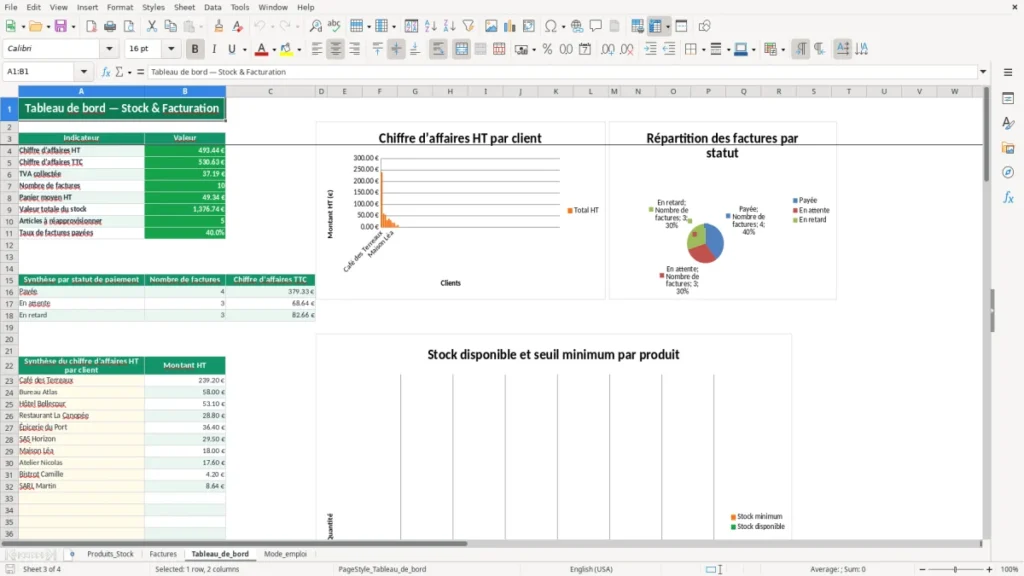Viewport: 1024px width, 576px height.
Task: Open the Name Box dropdown arrow
Action: [84, 72]
